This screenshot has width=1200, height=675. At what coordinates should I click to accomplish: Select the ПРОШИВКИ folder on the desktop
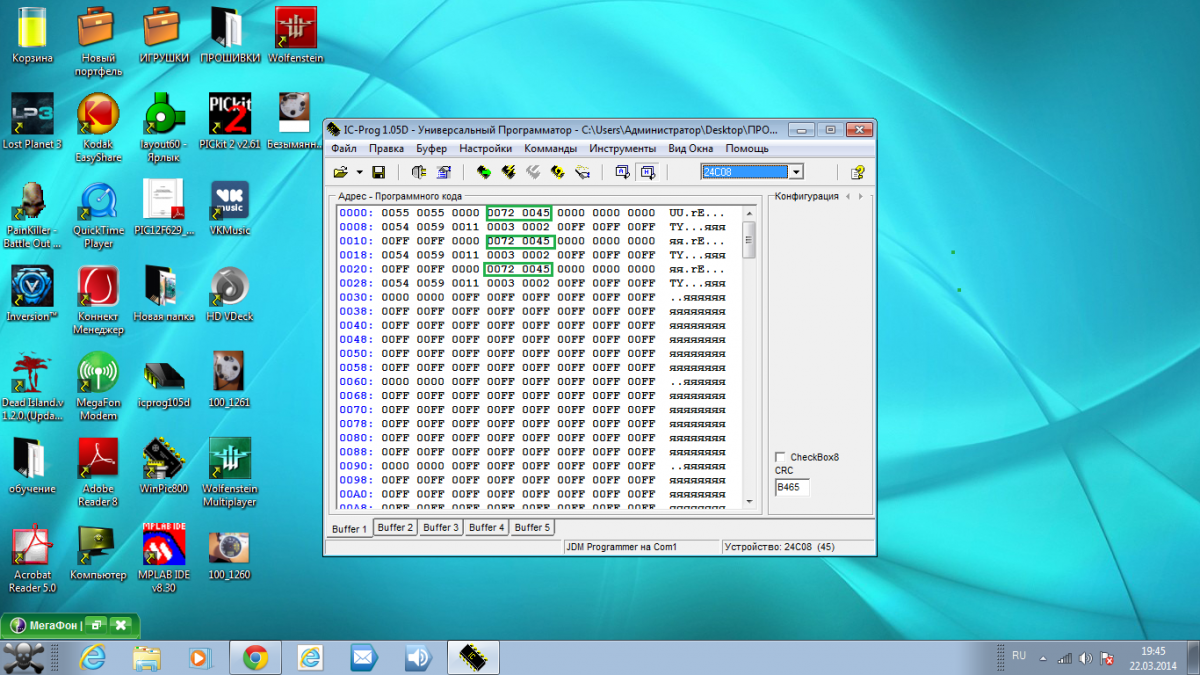coord(229,36)
